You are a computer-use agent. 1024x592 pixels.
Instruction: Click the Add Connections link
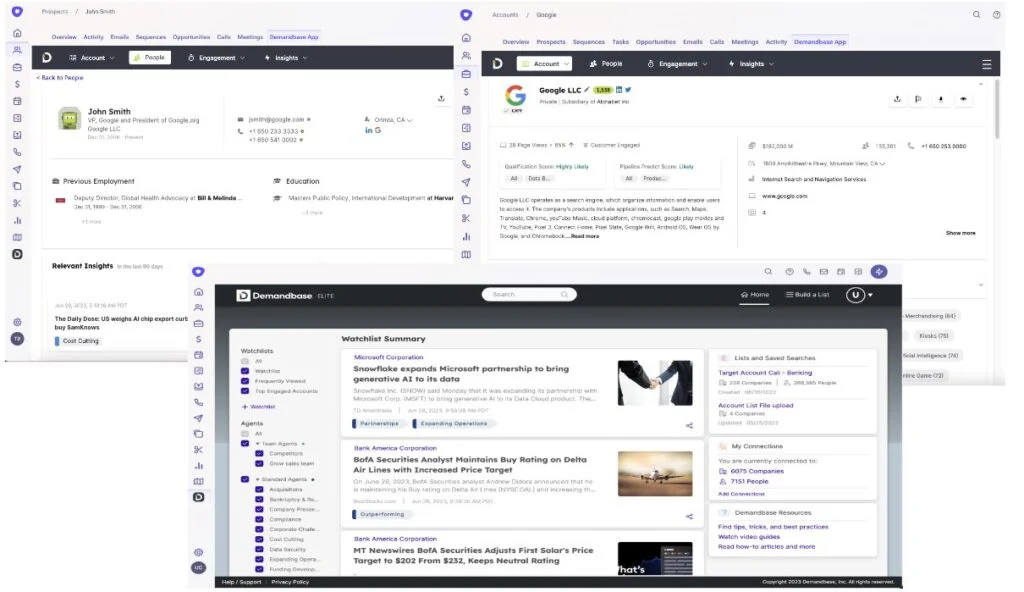(741, 494)
